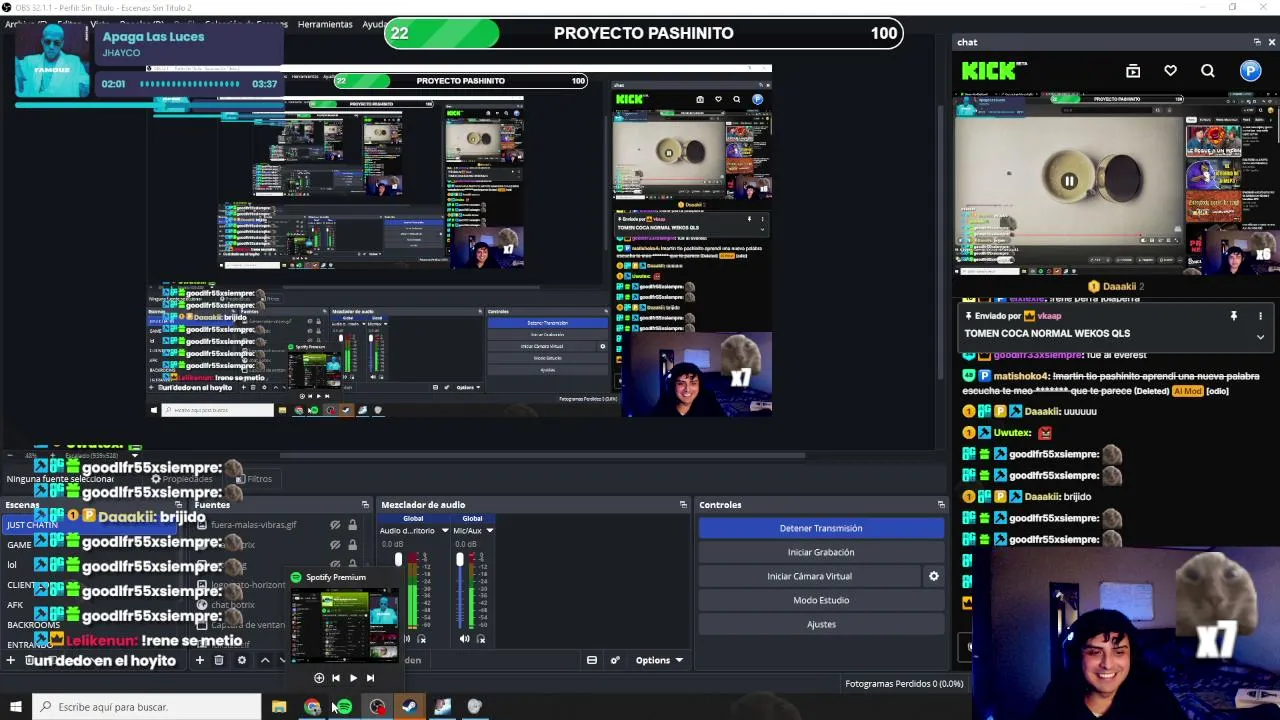
Task: Open the Herramientas menu
Action: [325, 24]
